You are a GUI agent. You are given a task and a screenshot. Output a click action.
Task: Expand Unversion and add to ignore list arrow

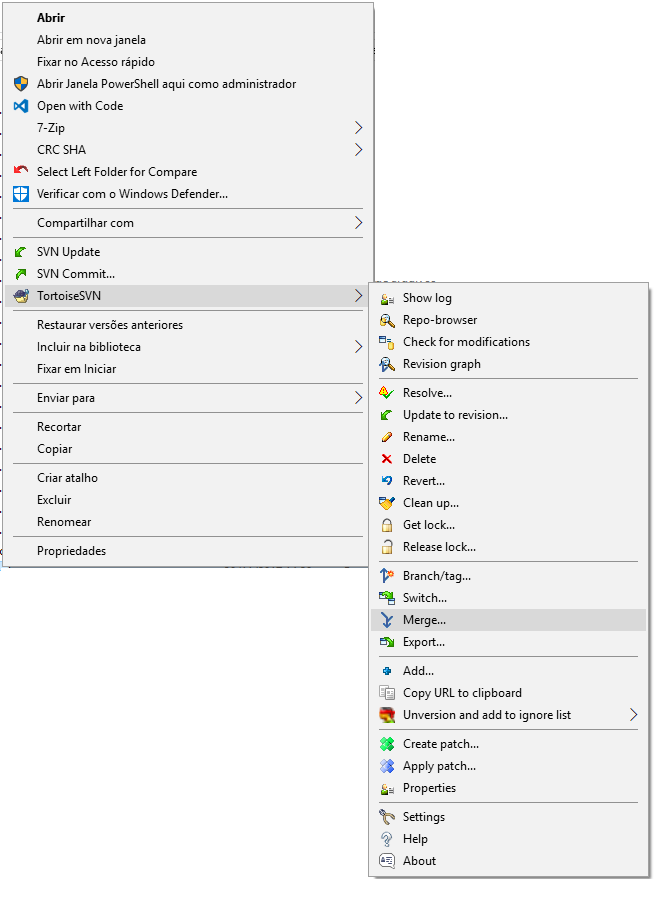pos(634,715)
